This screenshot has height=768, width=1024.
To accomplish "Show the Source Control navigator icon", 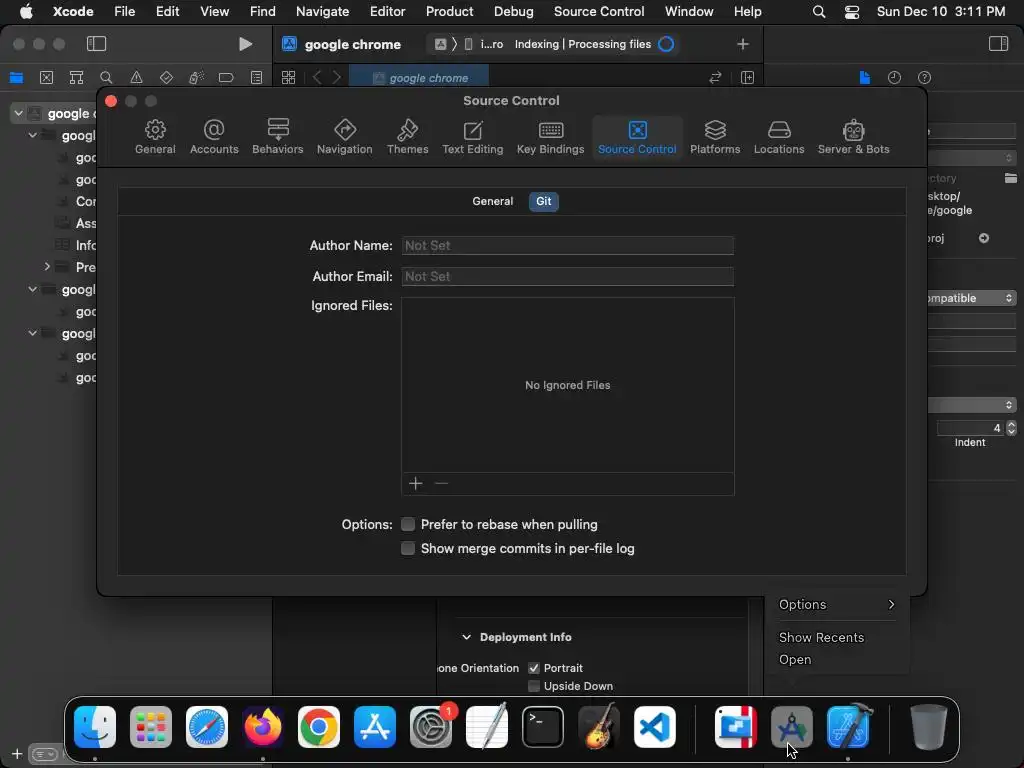I will [x=46, y=78].
